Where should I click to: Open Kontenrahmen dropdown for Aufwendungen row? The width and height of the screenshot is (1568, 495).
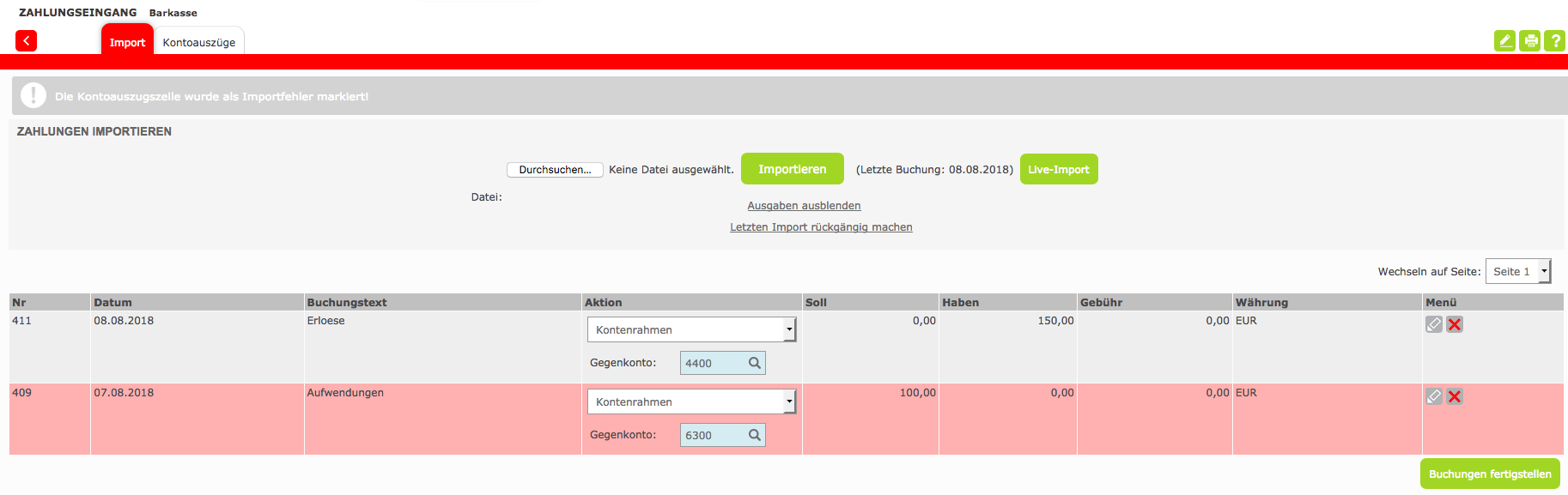tap(691, 401)
